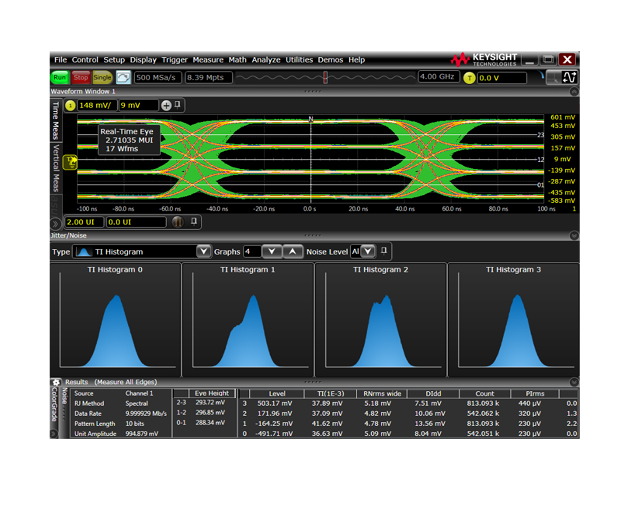Toggle channel 1 yellow indicator
639x510 pixels.
click(x=70, y=106)
